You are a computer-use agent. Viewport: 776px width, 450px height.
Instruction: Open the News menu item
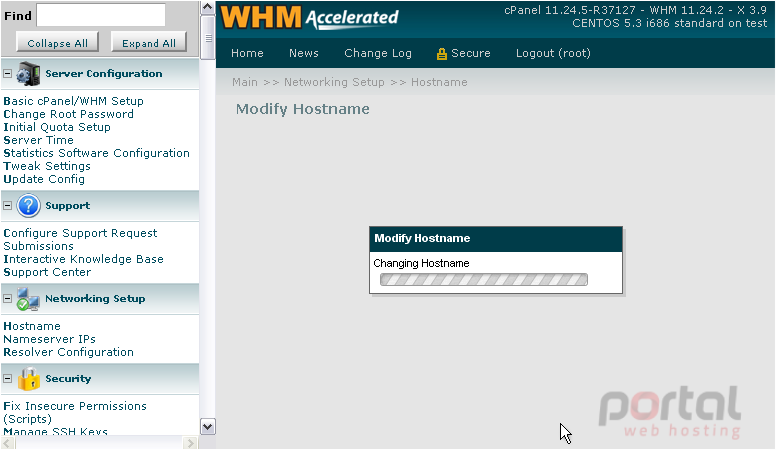click(x=303, y=53)
